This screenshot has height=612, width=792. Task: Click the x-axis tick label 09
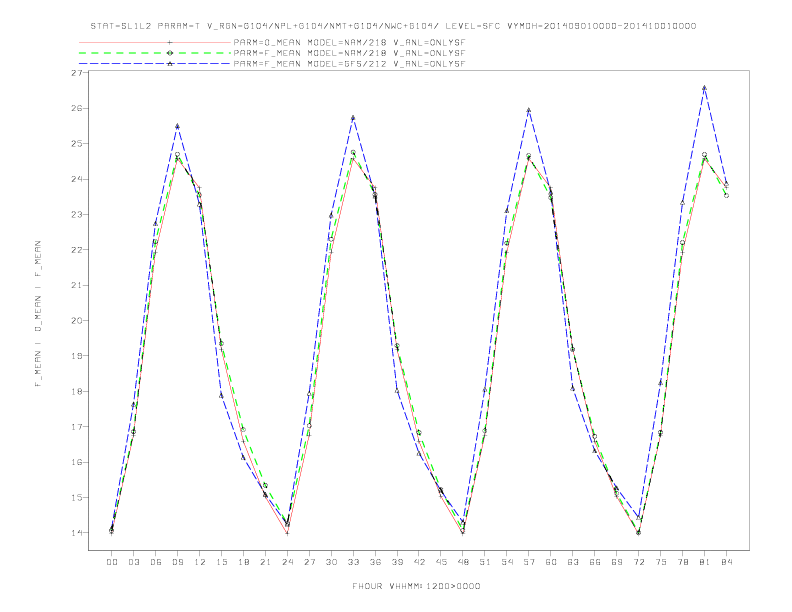coord(177,562)
